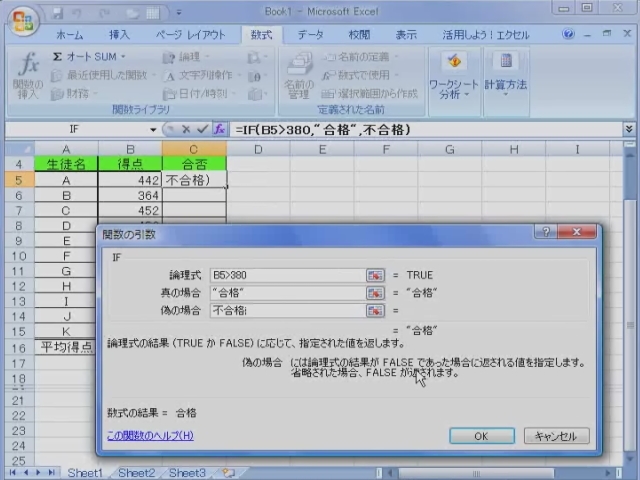The height and width of the screenshot is (480, 640).
Task: Click the formula bar cancel X icon
Action: [x=186, y=130]
